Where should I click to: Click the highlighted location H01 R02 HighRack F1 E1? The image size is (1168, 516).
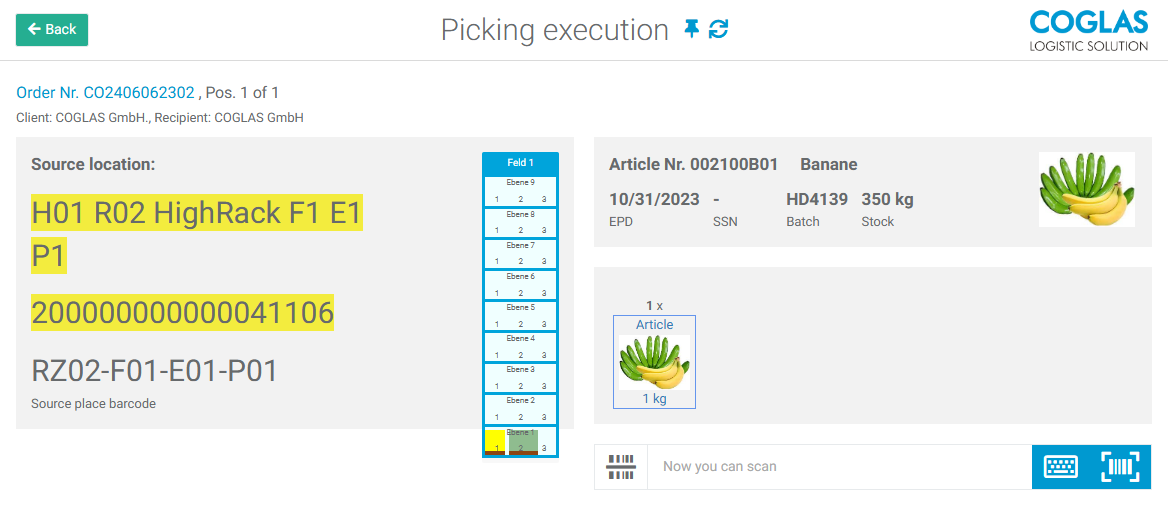point(196,213)
